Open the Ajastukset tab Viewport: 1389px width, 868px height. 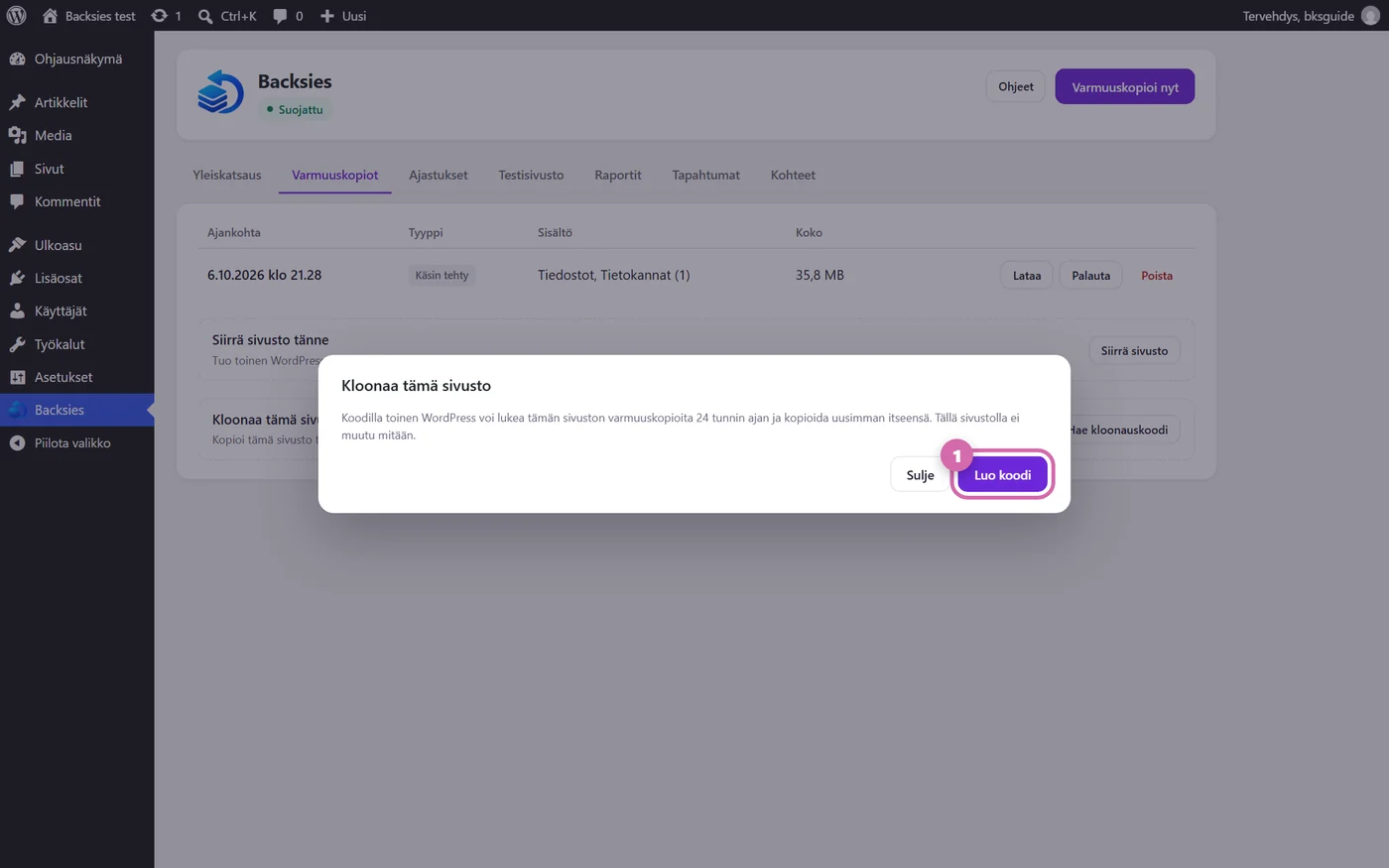(439, 176)
